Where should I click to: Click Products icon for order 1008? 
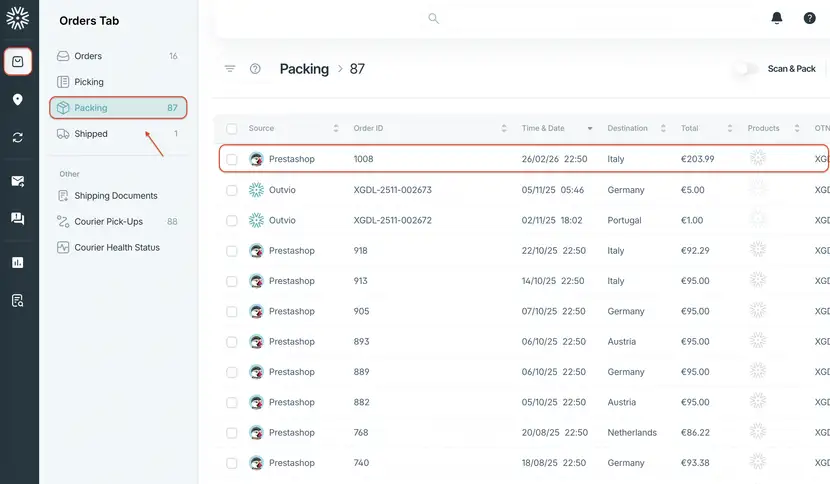[758, 158]
